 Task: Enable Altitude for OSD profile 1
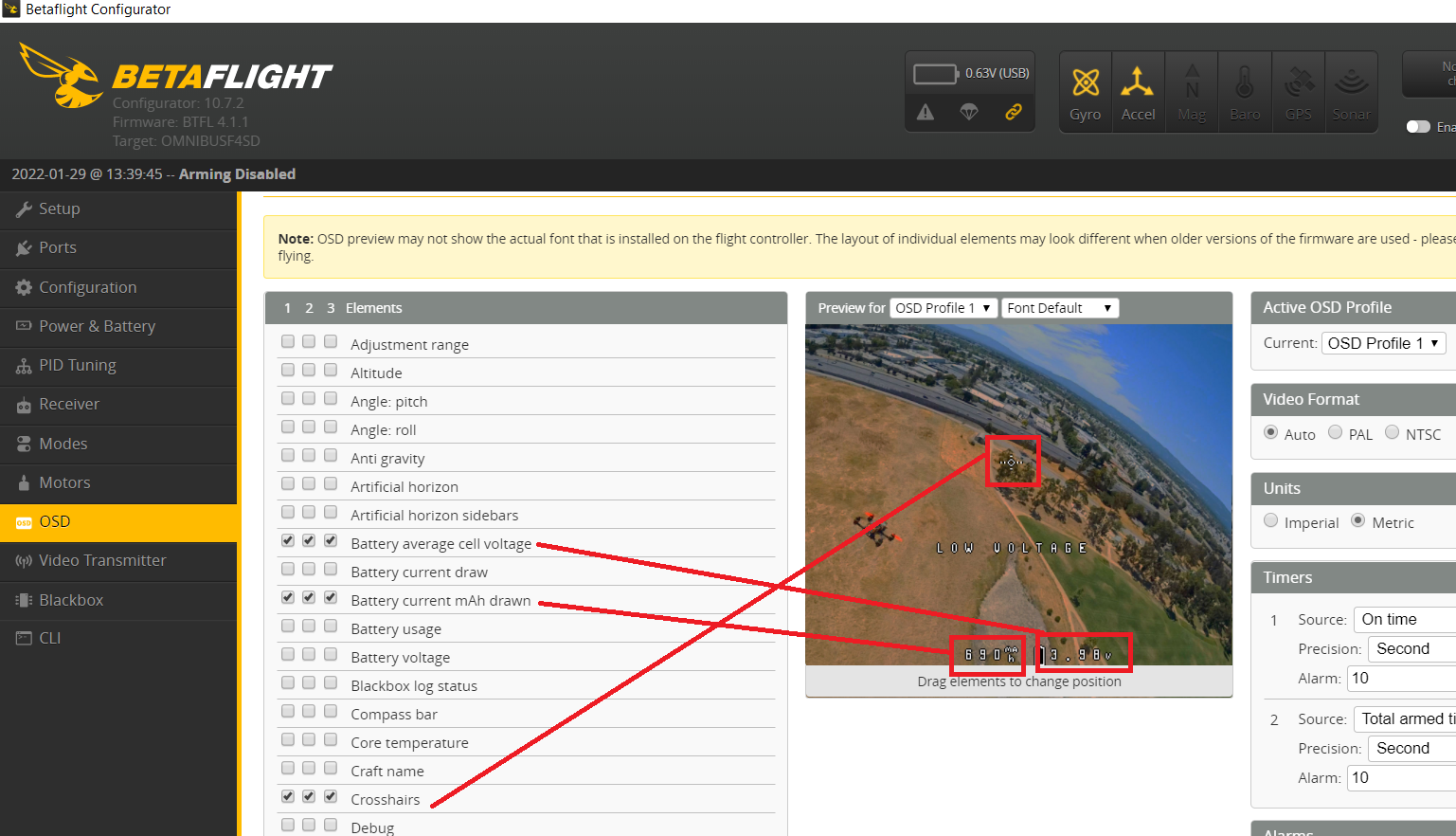[x=288, y=370]
